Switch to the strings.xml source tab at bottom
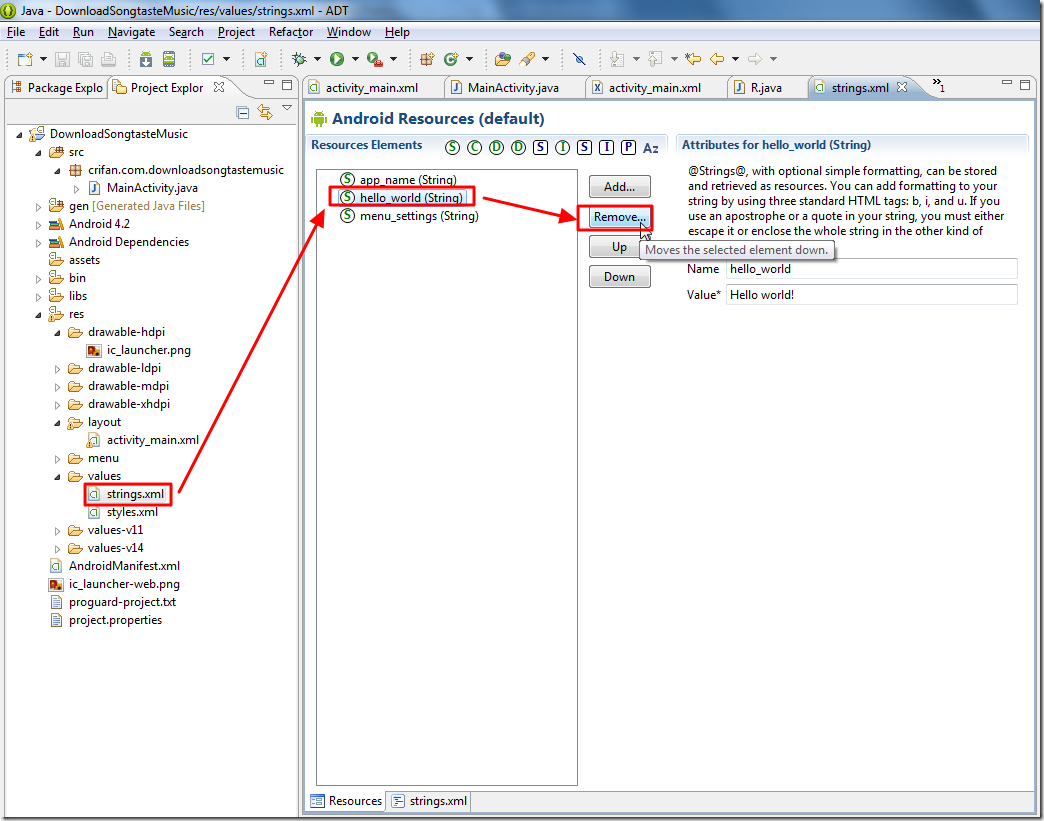This screenshot has height=821, width=1044. [x=429, y=801]
